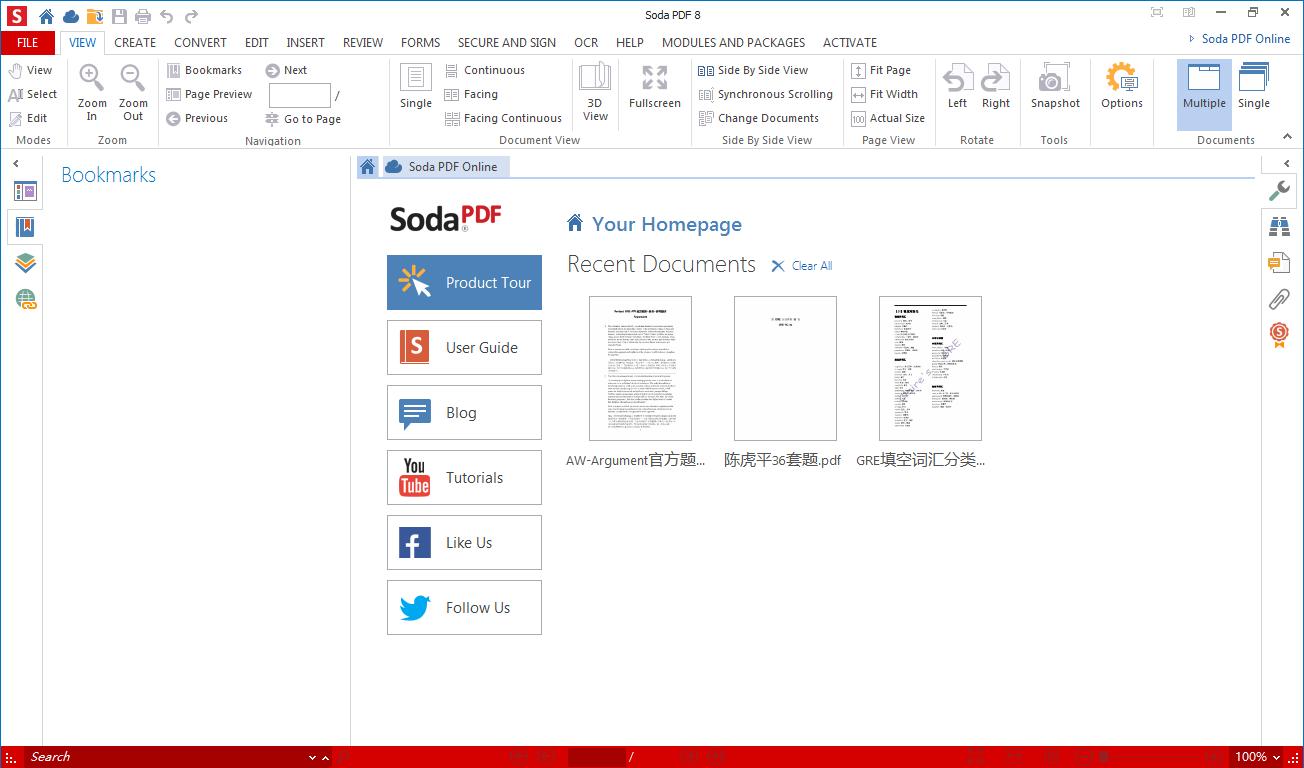Open the page thumbnails sidebar panel
The image size is (1304, 768).
(25, 191)
